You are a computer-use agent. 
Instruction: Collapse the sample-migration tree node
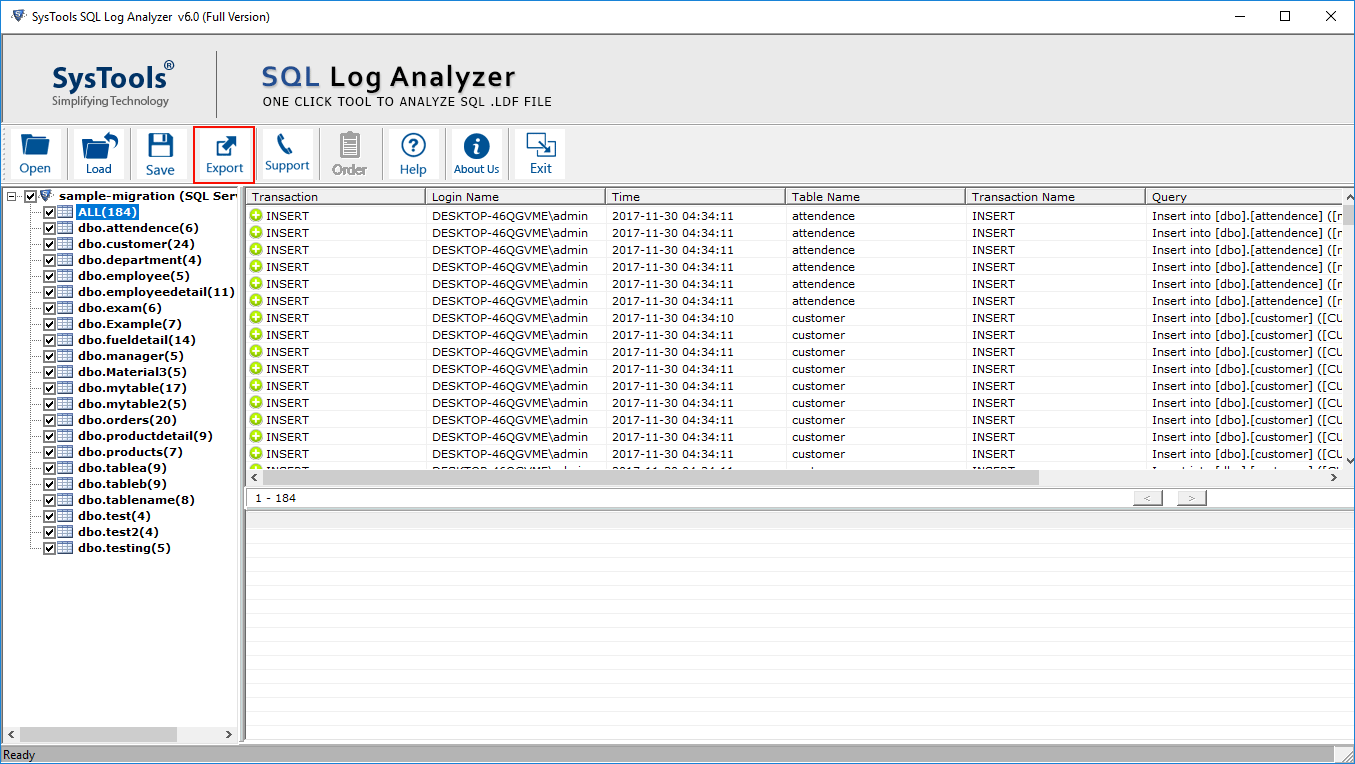(12, 197)
